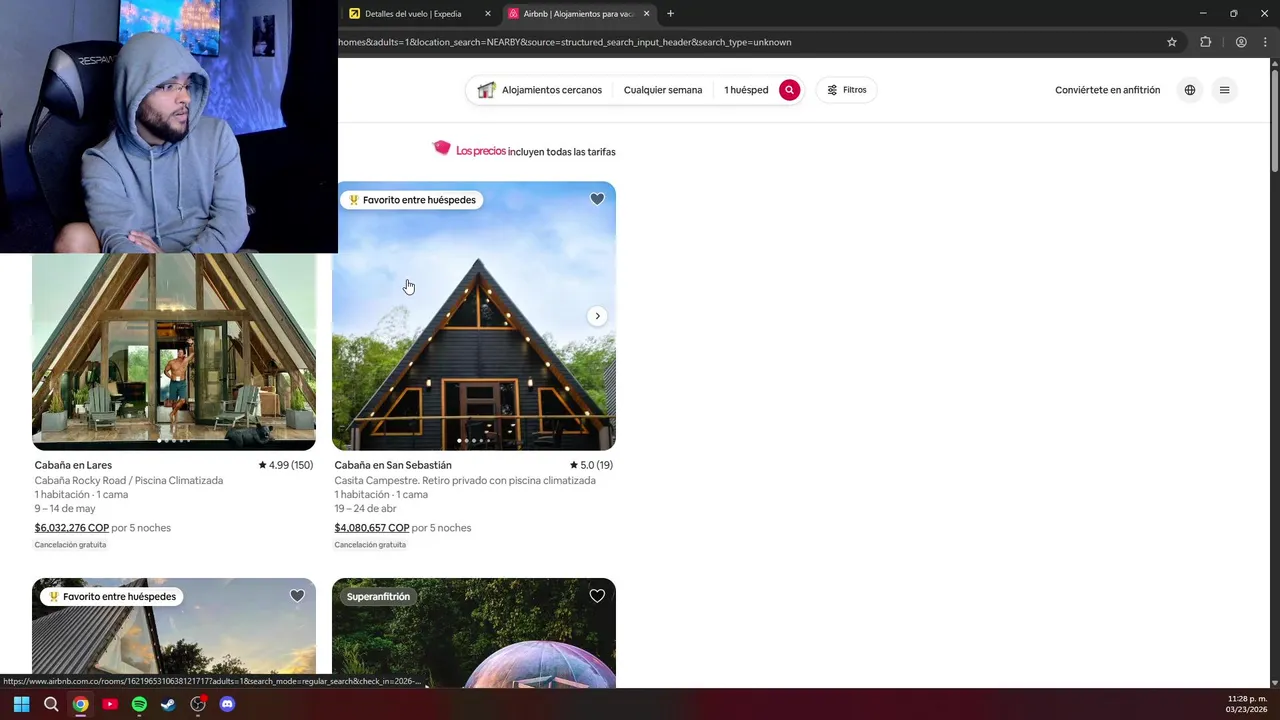Click the $4,080,657 COP price
1280x720 pixels.
pyautogui.click(x=372, y=528)
